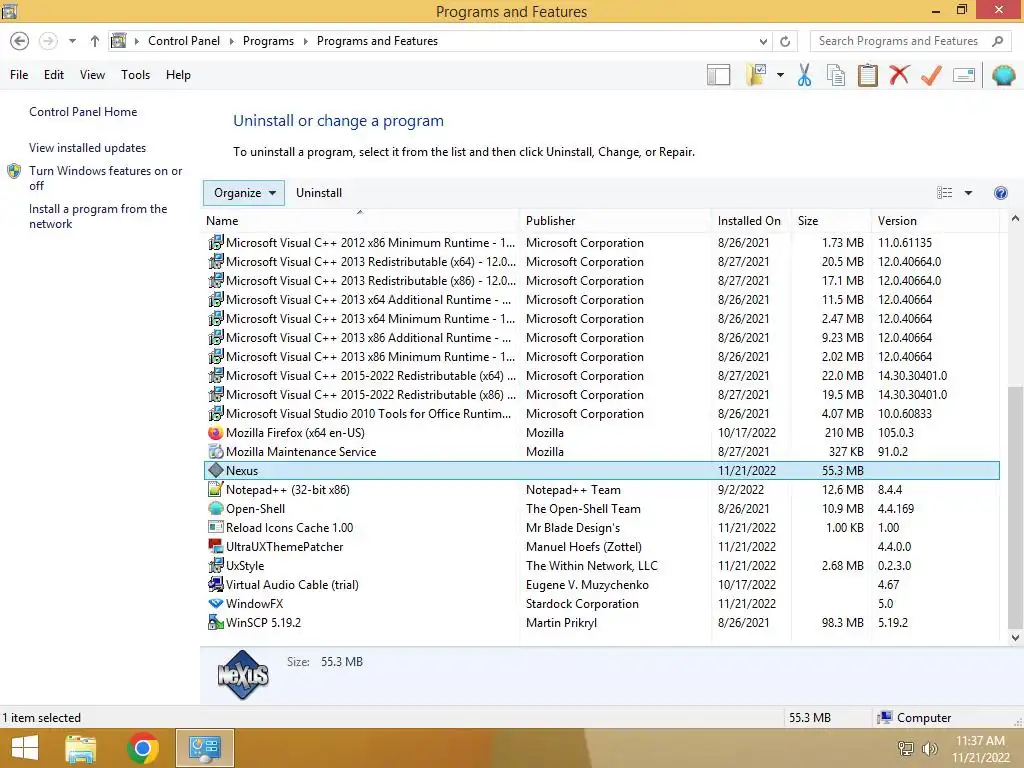This screenshot has width=1024, height=768.
Task: Click the Notepad++ program icon
Action: click(x=216, y=489)
